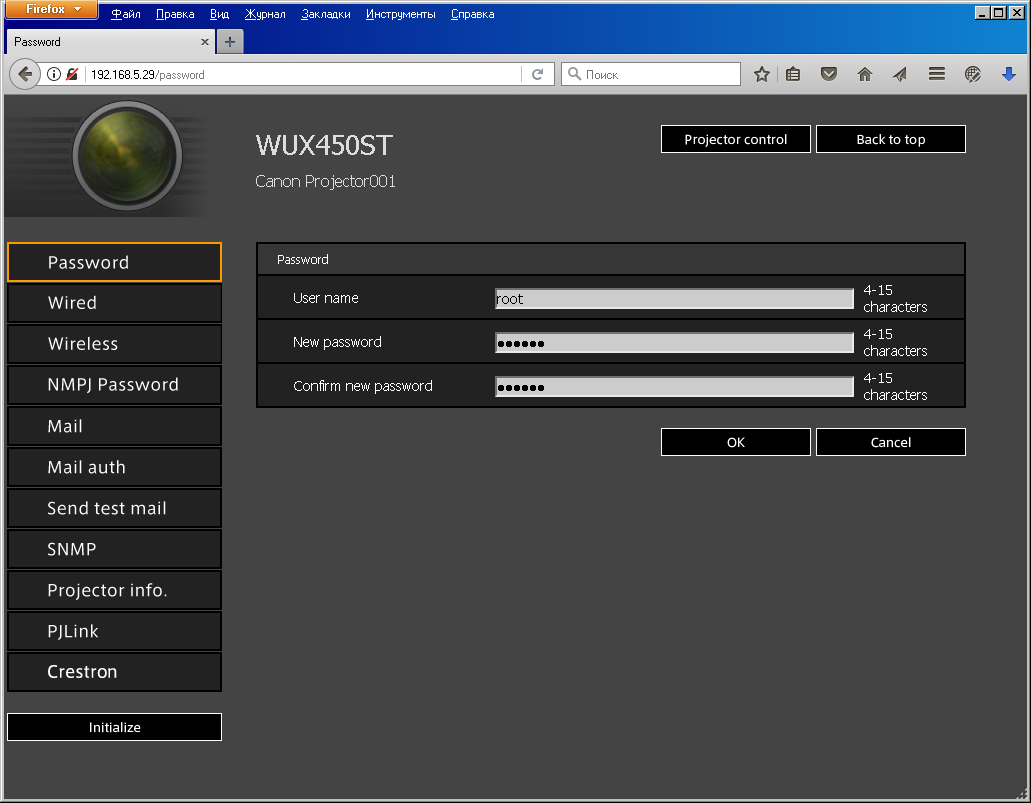Open Mail auth settings
Viewport: 1031px width, 803px height.
(114, 467)
